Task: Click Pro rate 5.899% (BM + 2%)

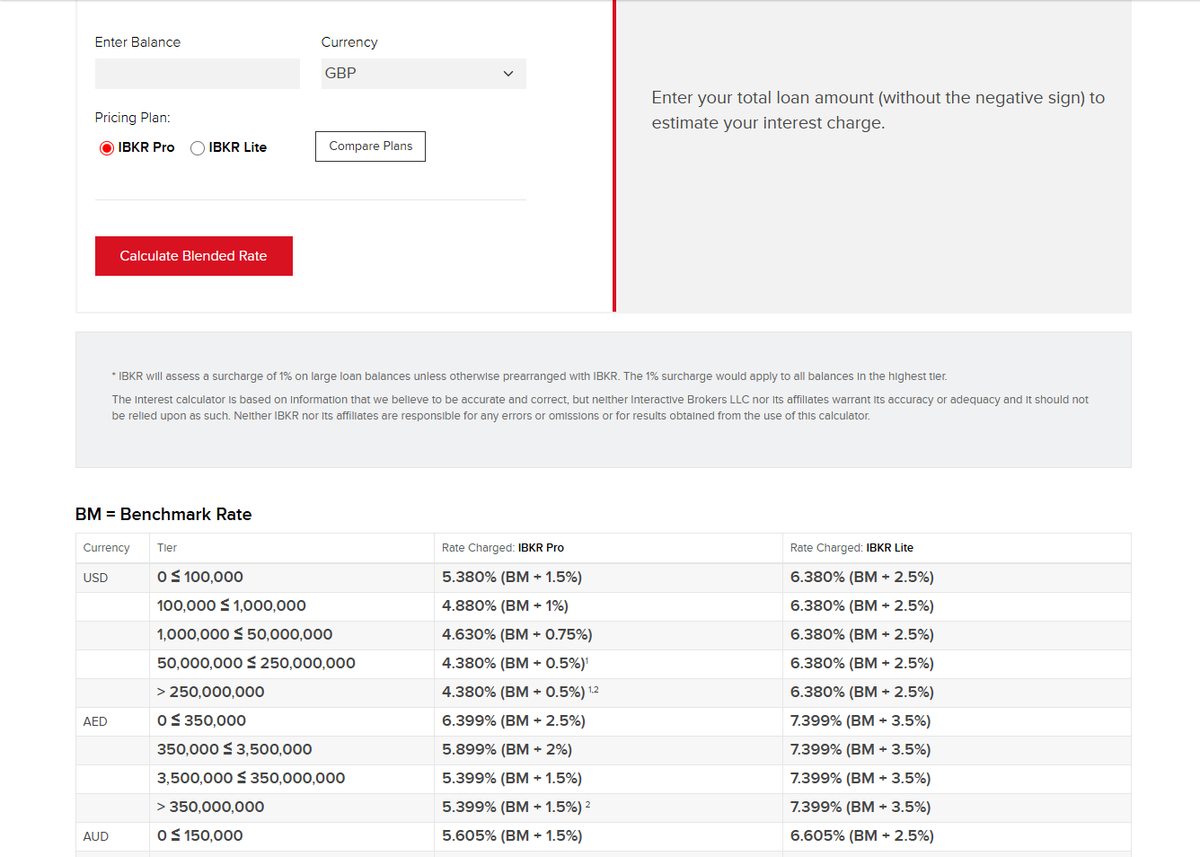Action: pyautogui.click(x=506, y=750)
